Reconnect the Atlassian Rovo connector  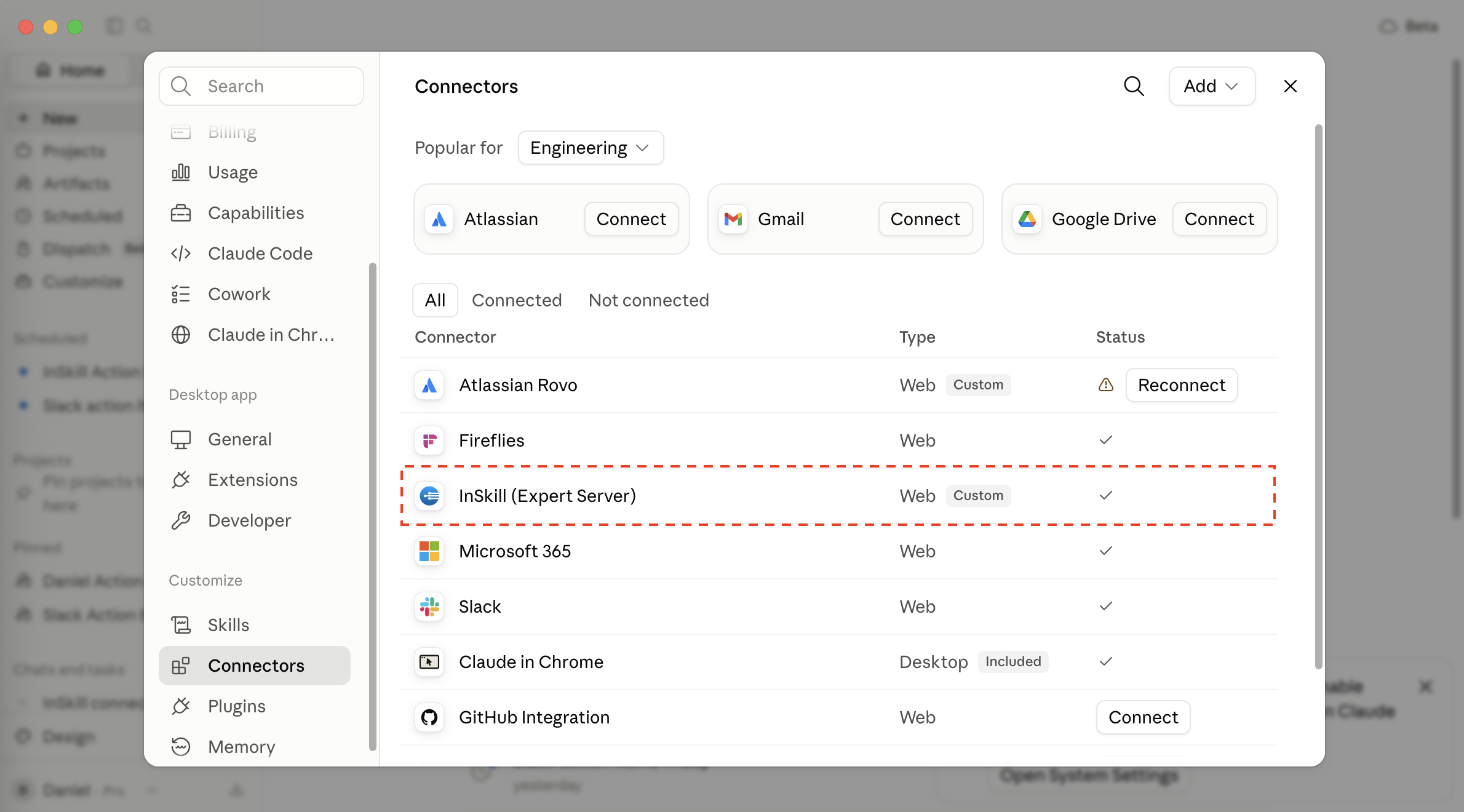point(1182,385)
